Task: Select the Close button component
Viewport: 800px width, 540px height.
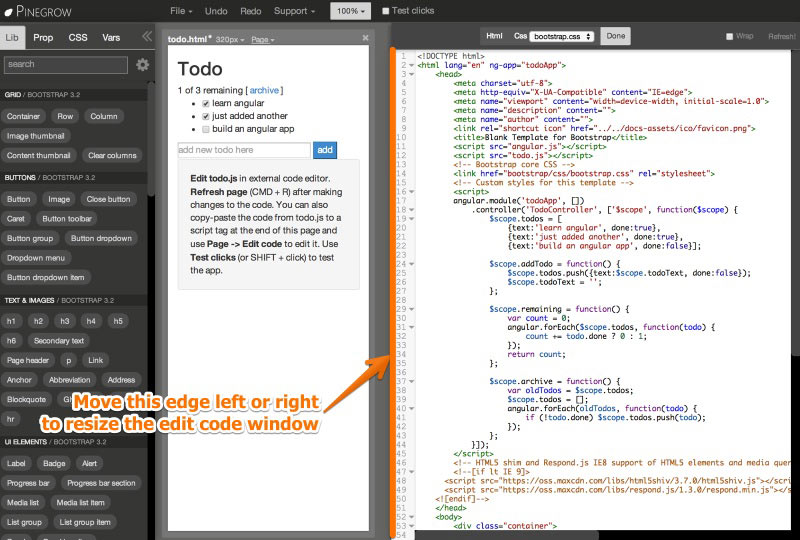Action: tap(108, 199)
